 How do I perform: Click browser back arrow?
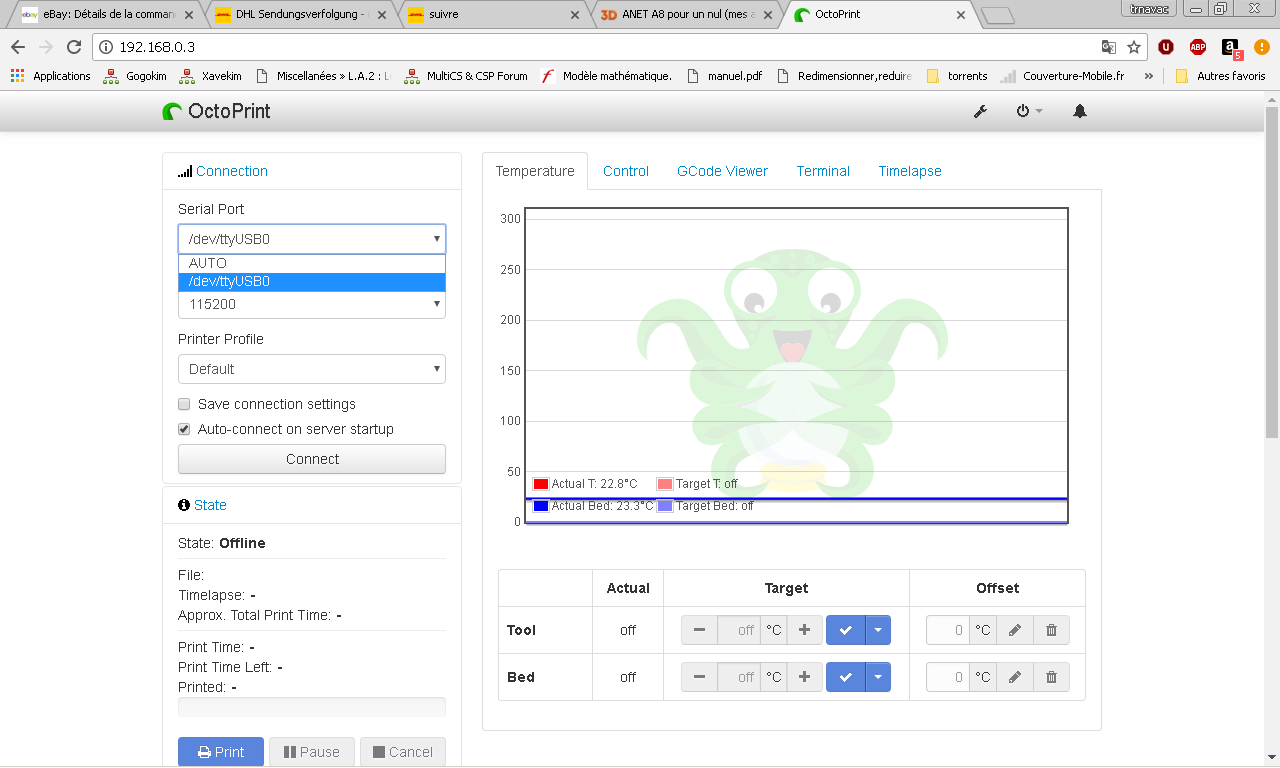[x=18, y=47]
